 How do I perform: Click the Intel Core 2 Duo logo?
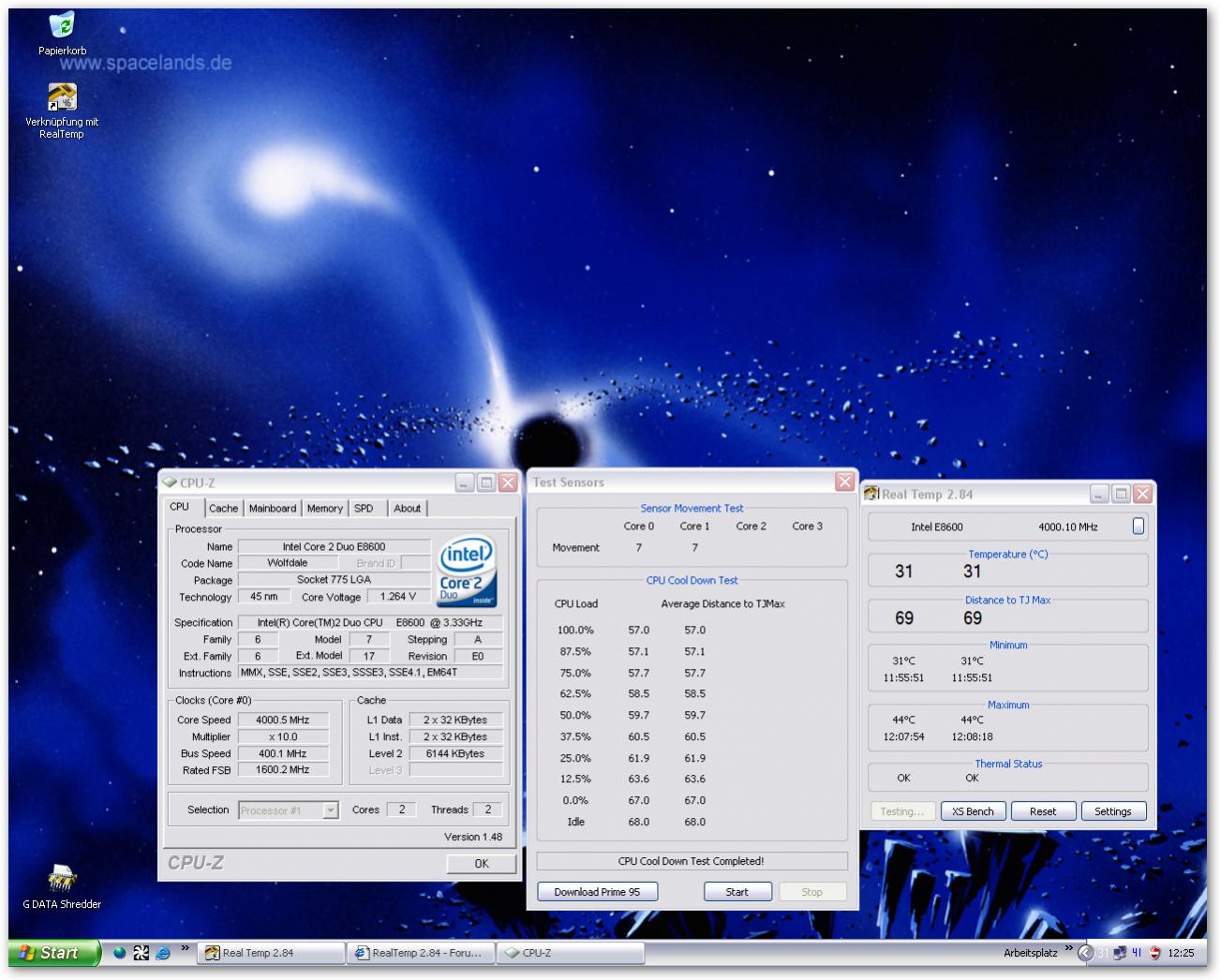pos(467,571)
